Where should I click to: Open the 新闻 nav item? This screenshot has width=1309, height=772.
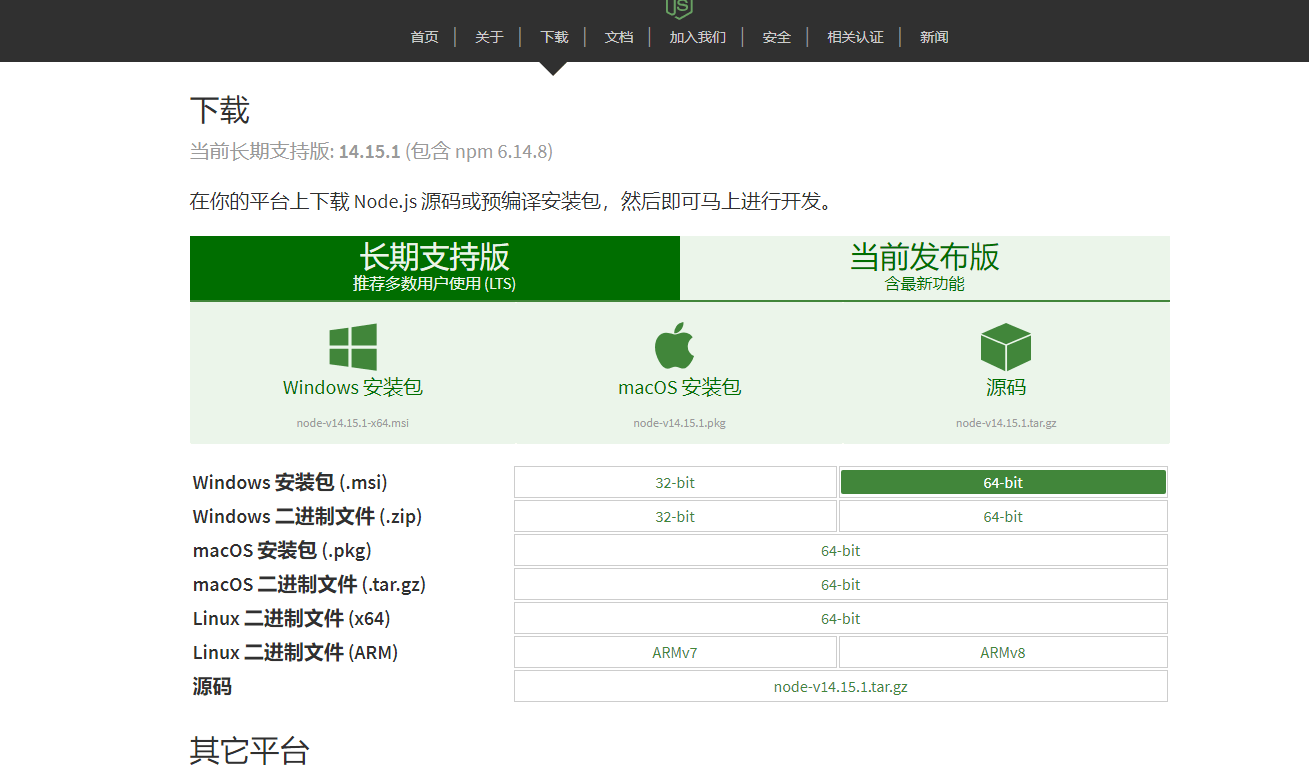934,37
